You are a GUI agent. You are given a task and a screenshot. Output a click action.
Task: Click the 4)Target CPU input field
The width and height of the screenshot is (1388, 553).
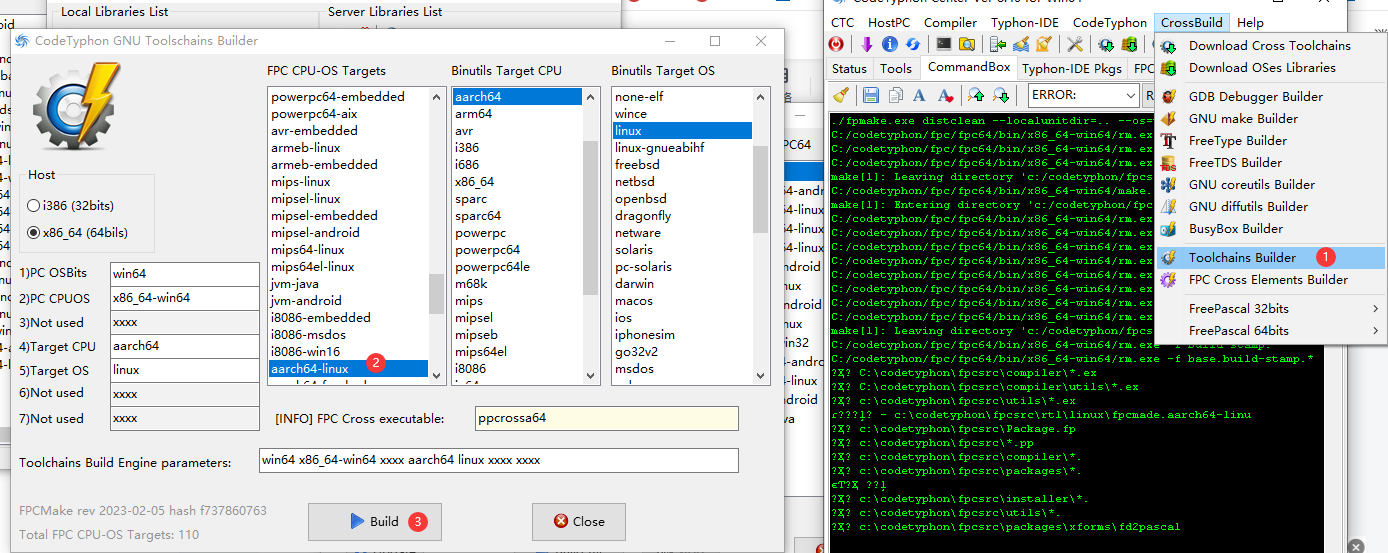pos(184,346)
